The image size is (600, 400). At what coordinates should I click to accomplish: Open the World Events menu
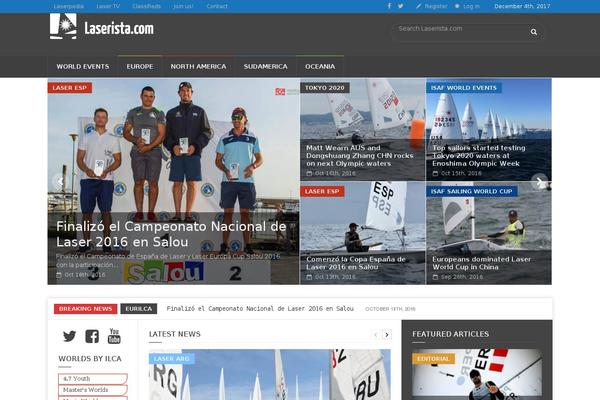[83, 67]
